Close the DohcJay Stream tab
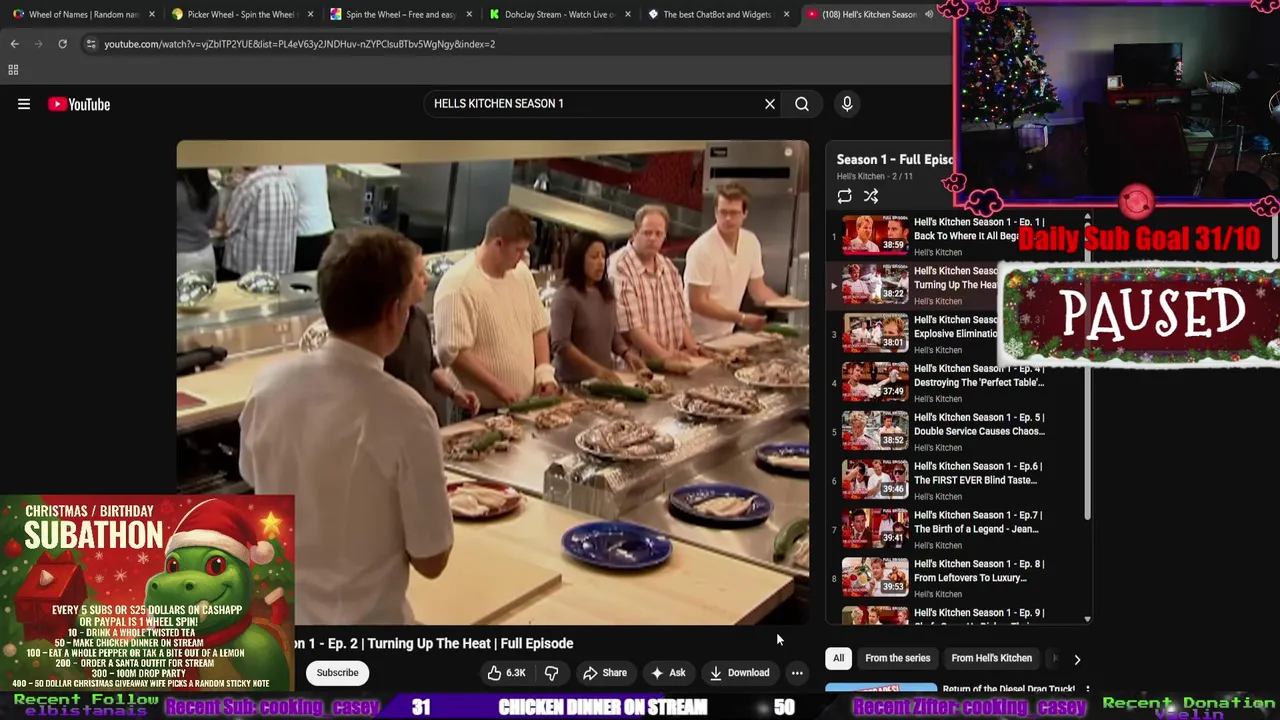The width and height of the screenshot is (1280, 720). (627, 14)
